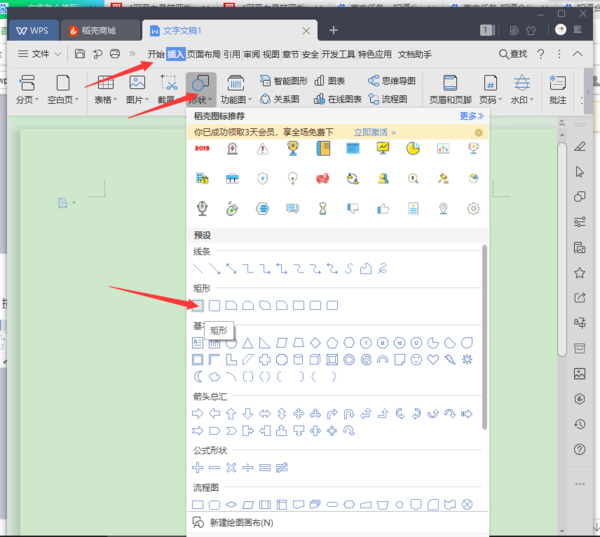This screenshot has width=600, height=537.
Task: Open the 开发工具 tab
Action: (338, 54)
